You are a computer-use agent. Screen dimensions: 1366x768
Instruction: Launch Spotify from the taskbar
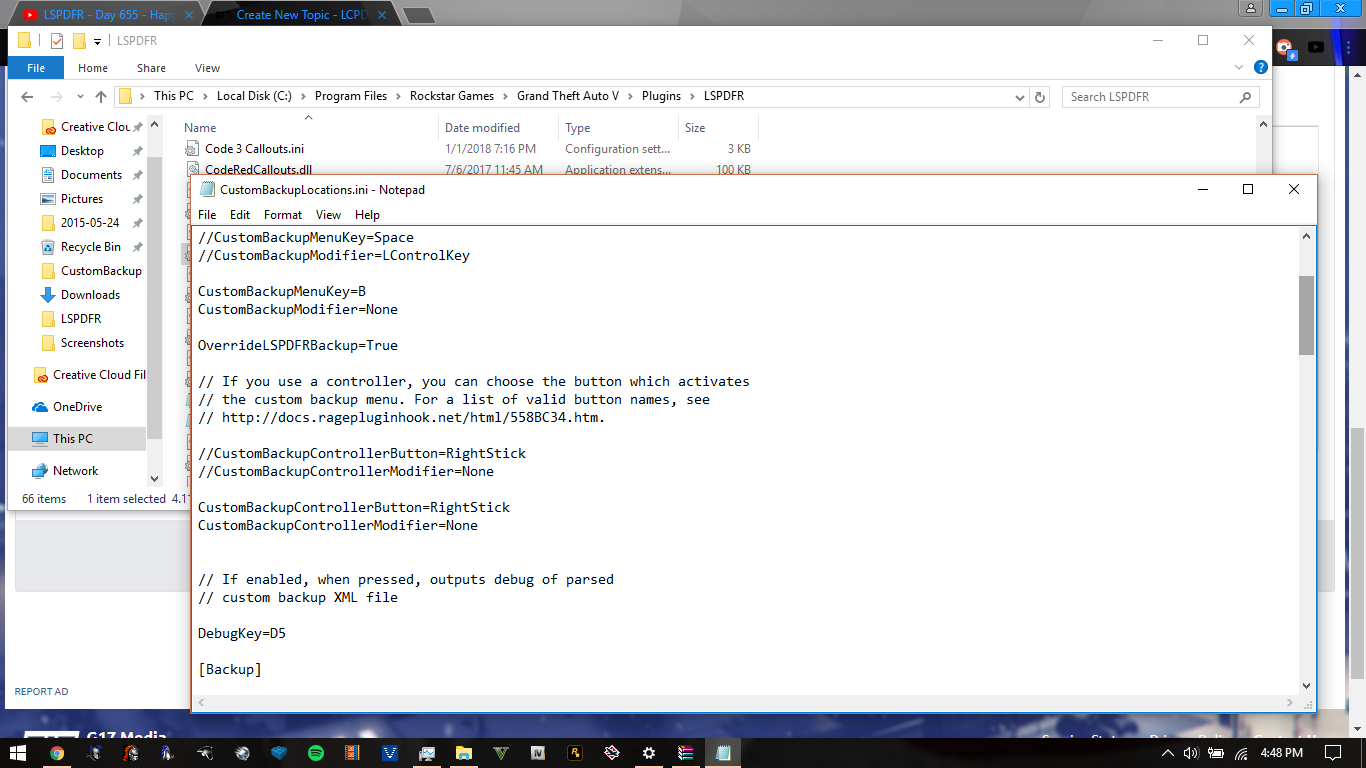(x=316, y=753)
